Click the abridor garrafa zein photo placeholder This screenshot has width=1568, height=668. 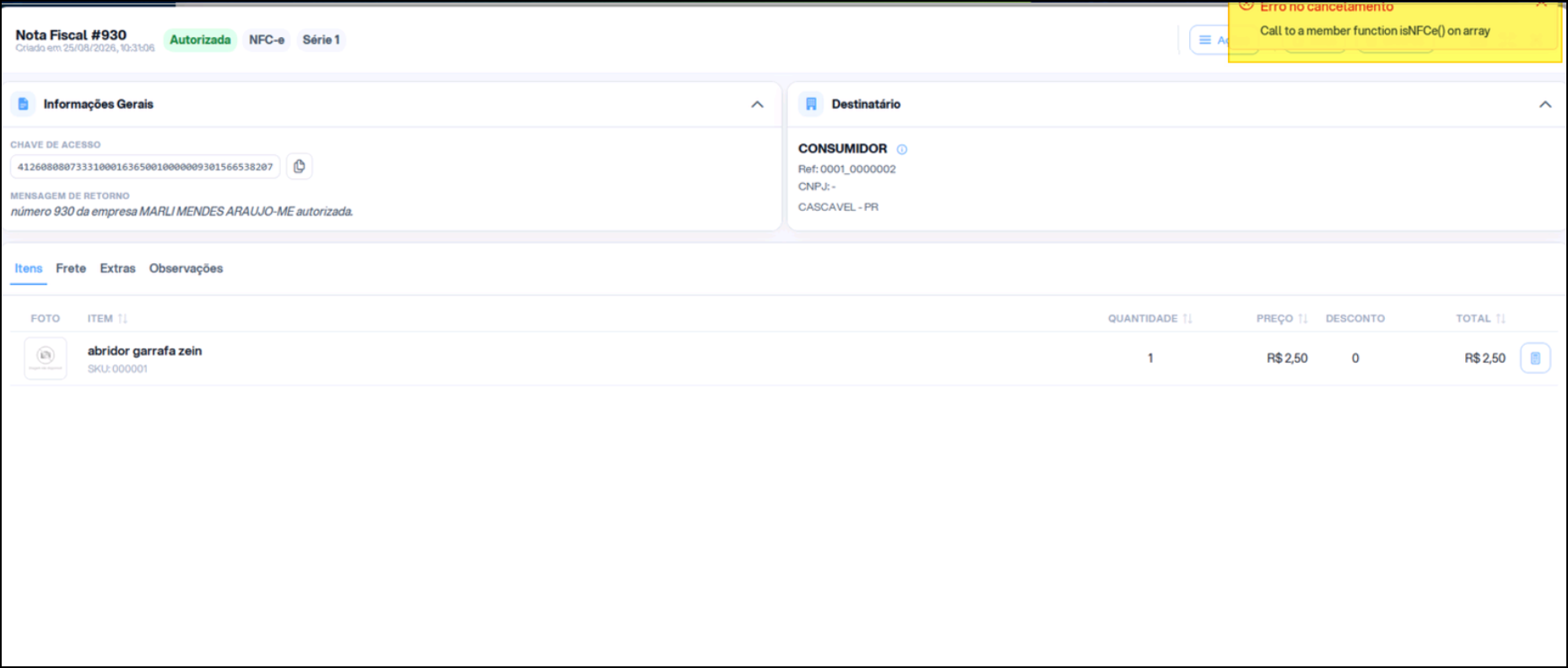46,358
